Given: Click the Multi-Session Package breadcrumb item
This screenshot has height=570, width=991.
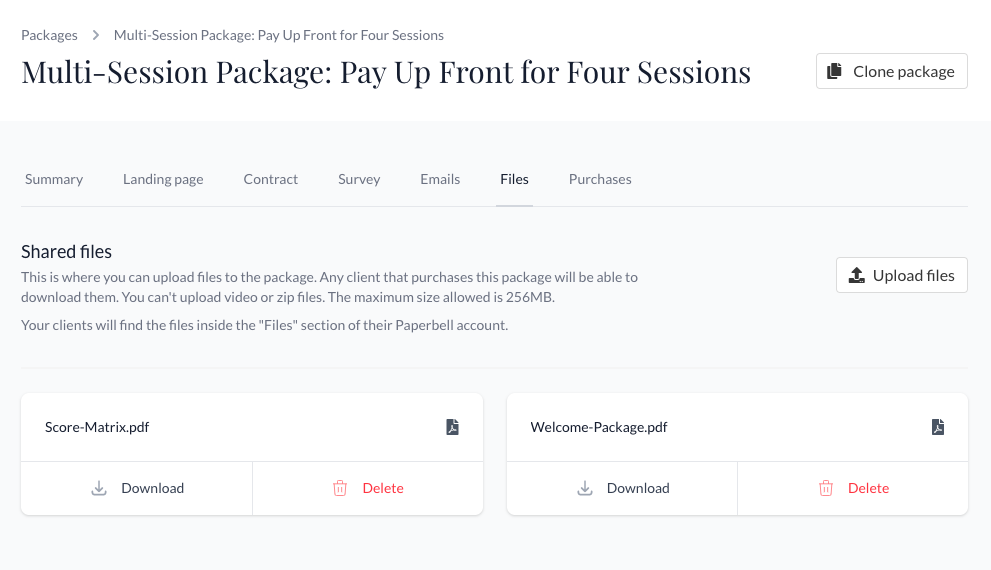Looking at the screenshot, I should 279,35.
